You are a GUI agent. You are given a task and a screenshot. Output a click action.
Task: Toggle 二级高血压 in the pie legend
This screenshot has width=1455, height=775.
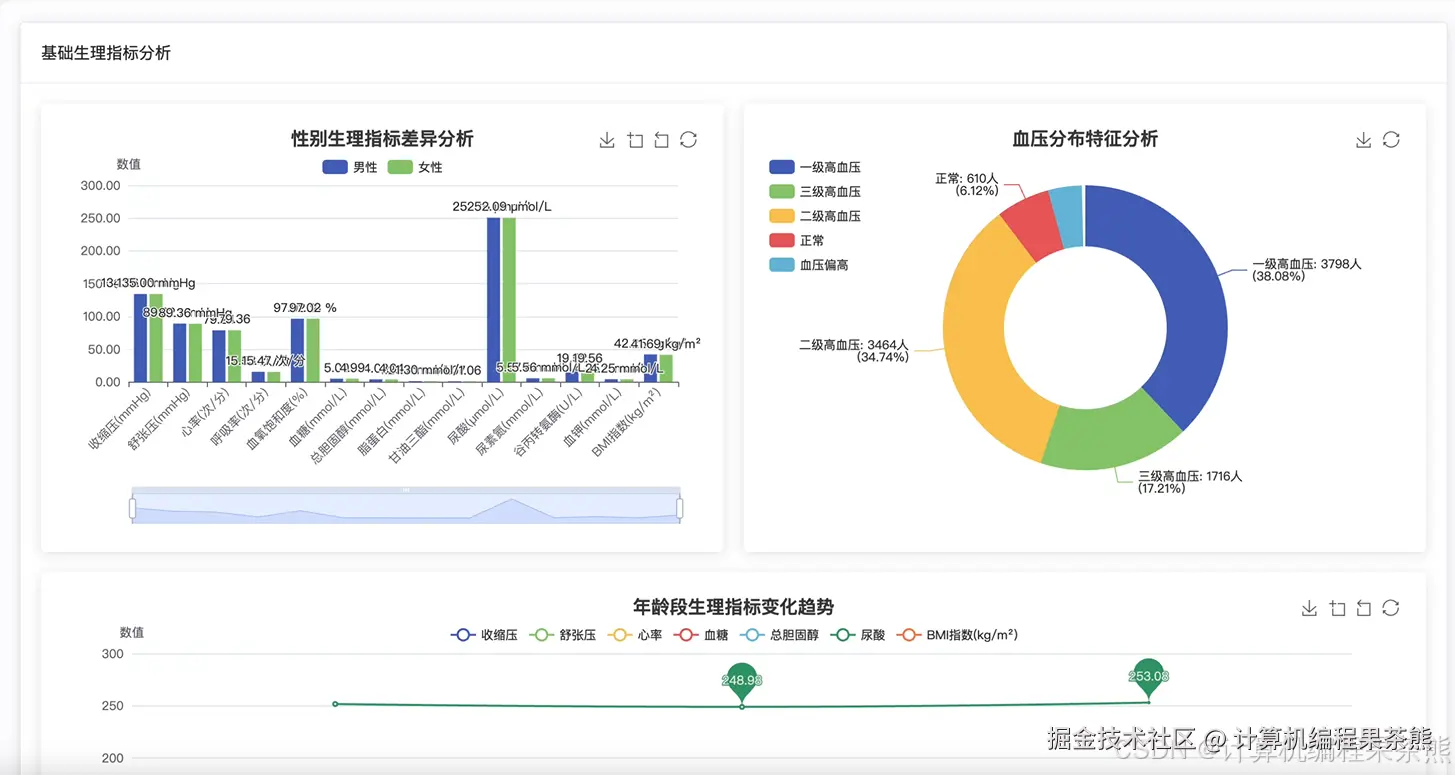(815, 216)
